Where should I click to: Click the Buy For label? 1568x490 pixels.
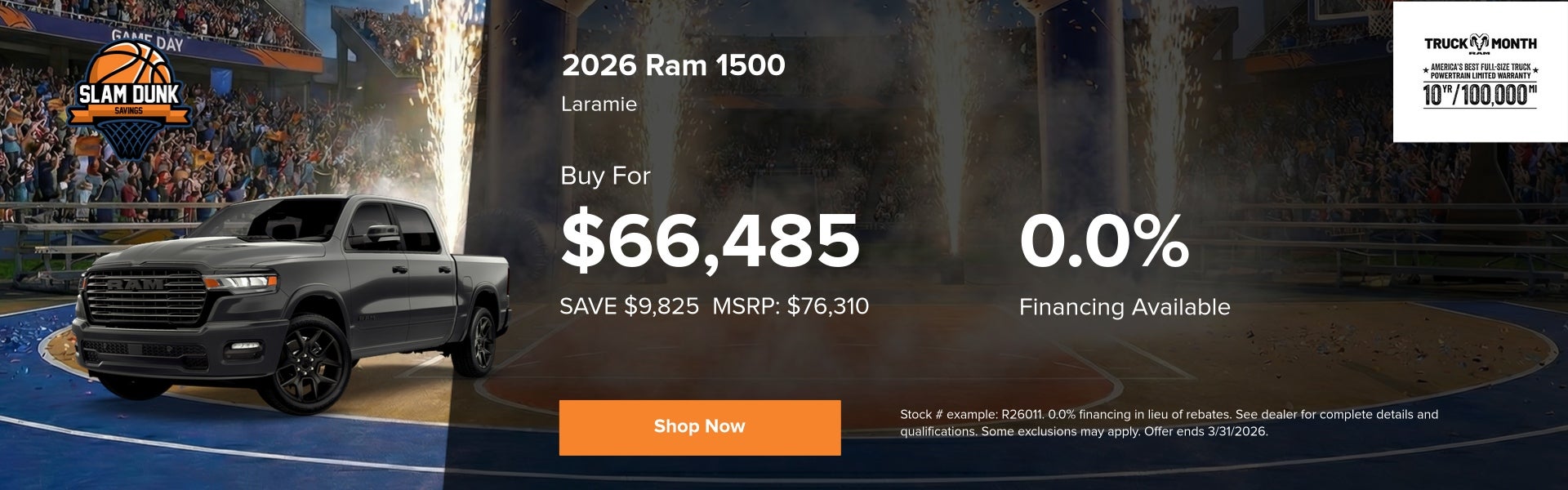(605, 176)
